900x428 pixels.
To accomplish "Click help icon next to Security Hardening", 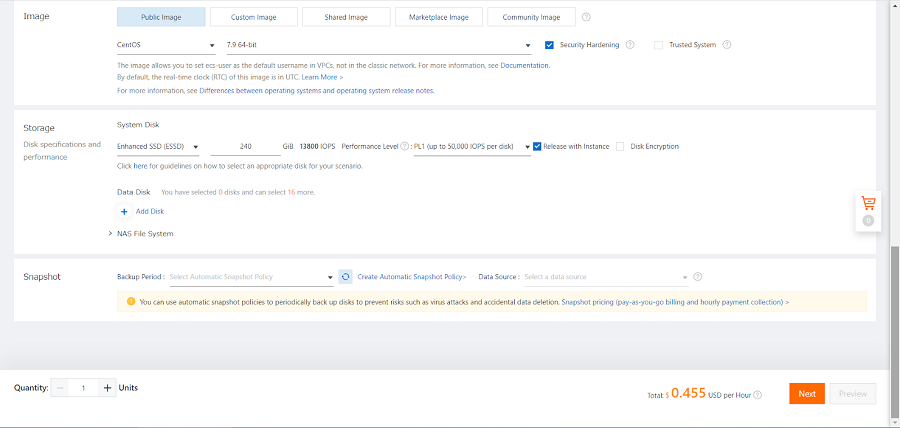I will (x=630, y=45).
